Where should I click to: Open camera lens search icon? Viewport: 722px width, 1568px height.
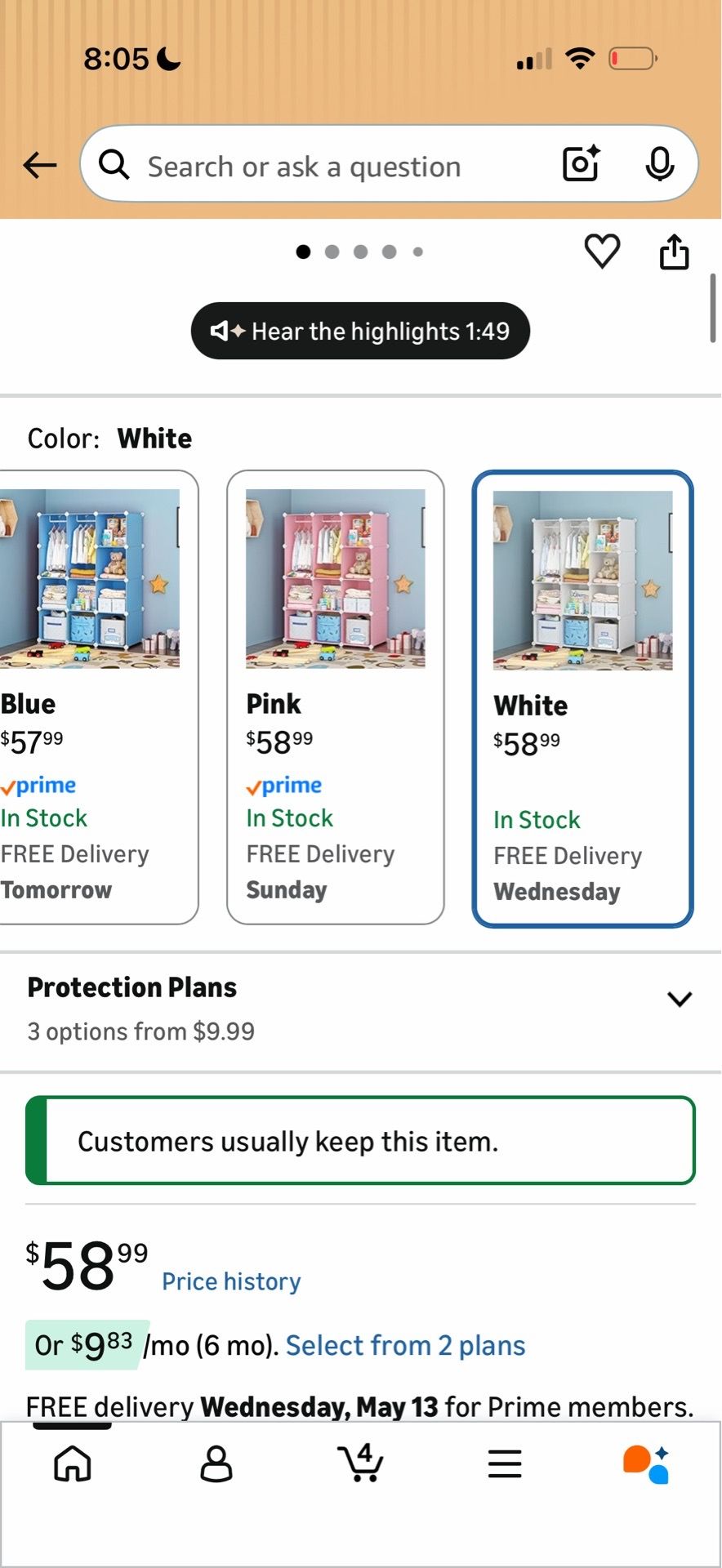(x=582, y=163)
